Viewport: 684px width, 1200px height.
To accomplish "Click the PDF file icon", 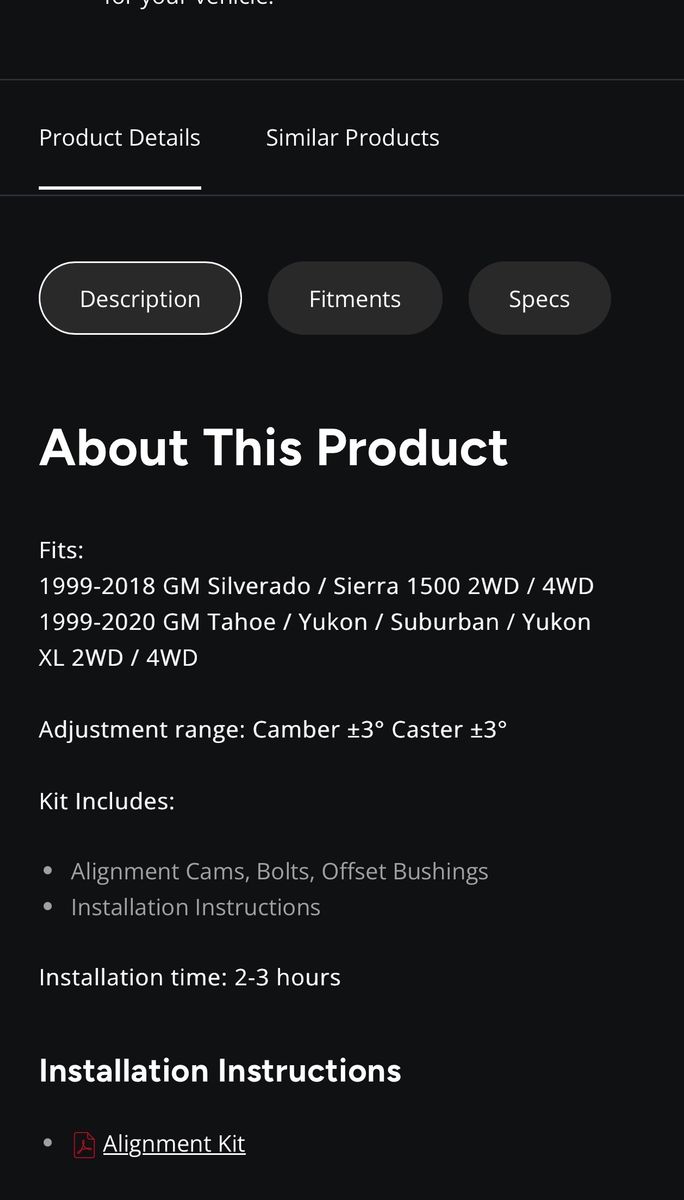I will click(85, 1144).
